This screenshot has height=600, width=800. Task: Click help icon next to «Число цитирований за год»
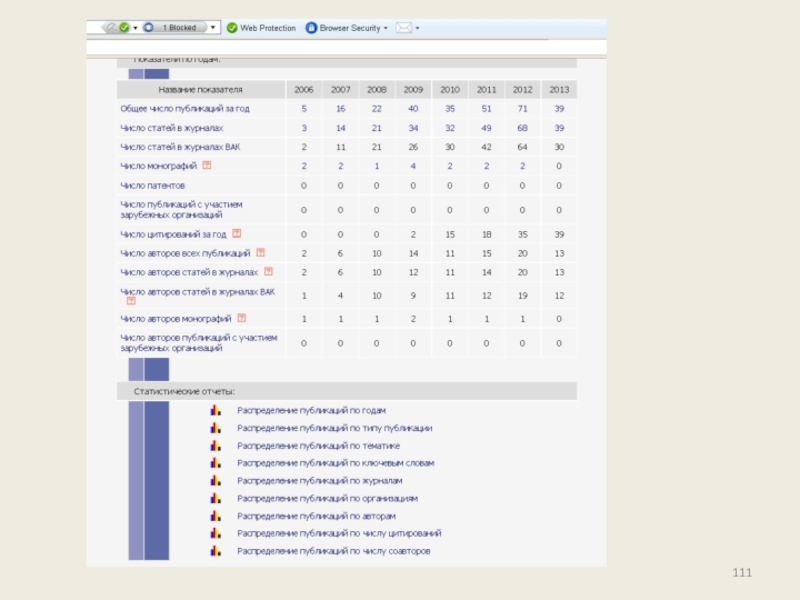[x=237, y=234]
